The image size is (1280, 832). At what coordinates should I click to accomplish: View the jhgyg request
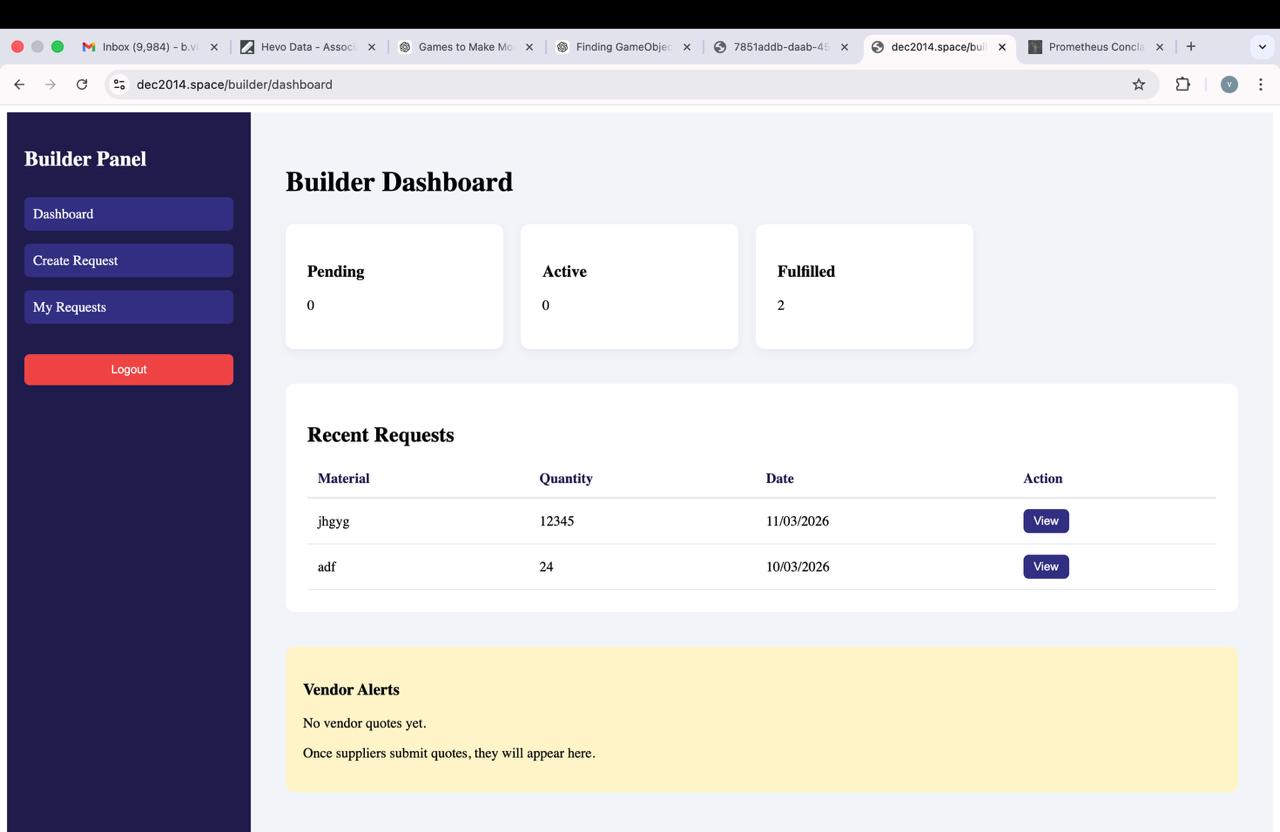(1046, 521)
